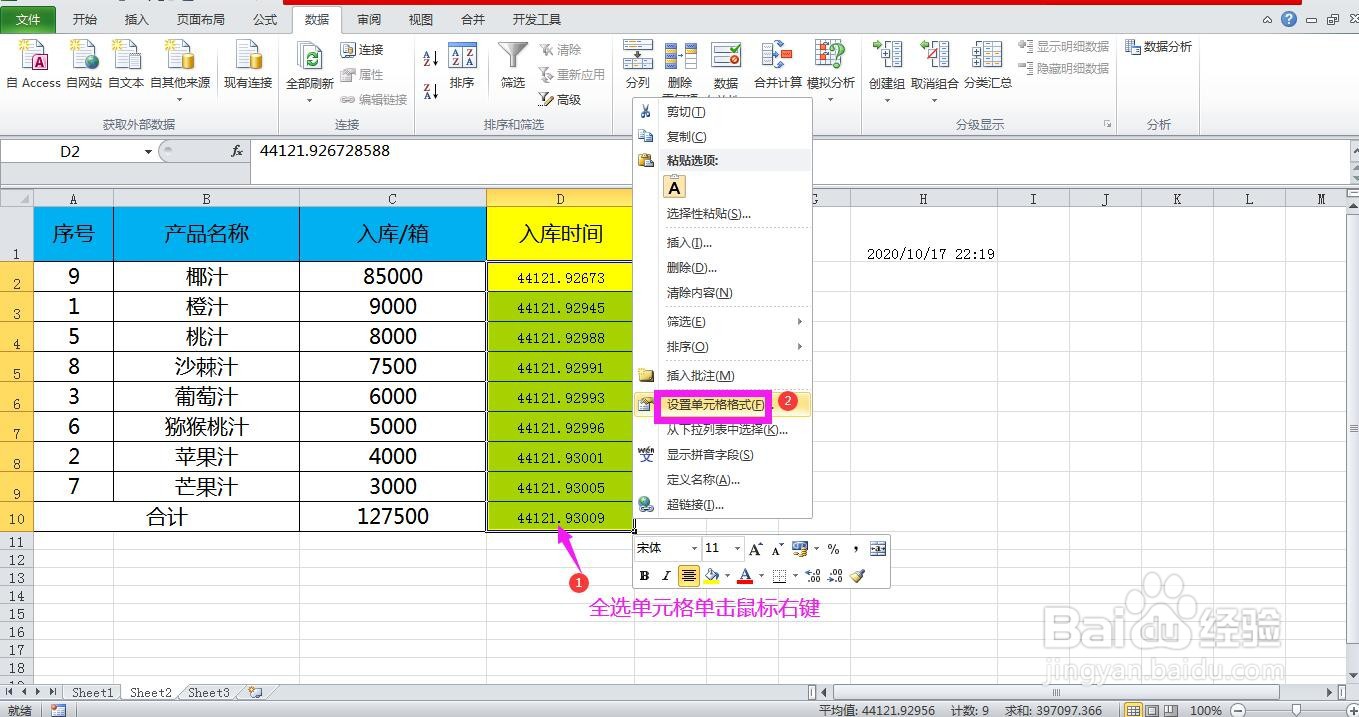Launch 数据分析 (Data Analysis) tool
This screenshot has width=1359, height=717.
pyautogui.click(x=1158, y=46)
